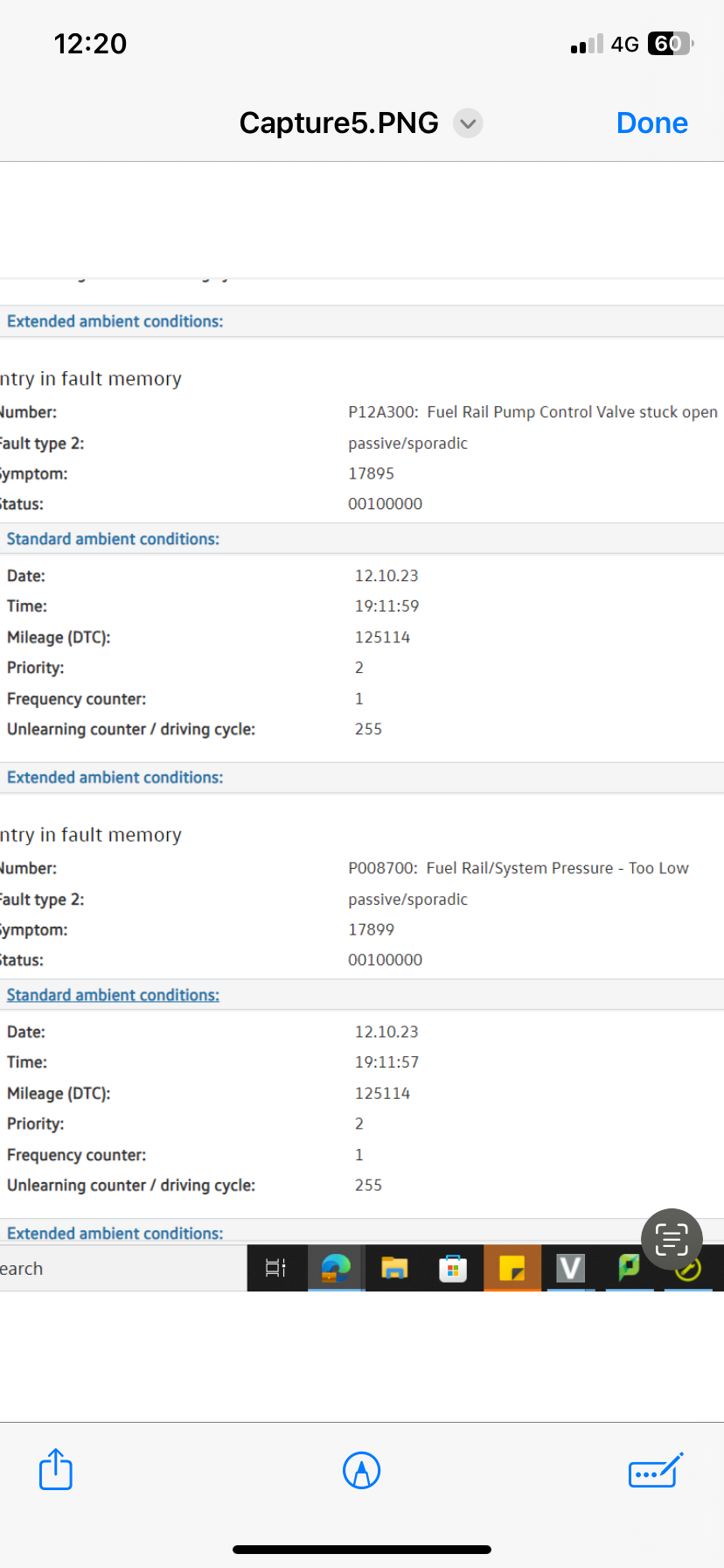This screenshot has width=724, height=1568.
Task: Click the Microsoft Edge taskbar icon
Action: tap(336, 1268)
